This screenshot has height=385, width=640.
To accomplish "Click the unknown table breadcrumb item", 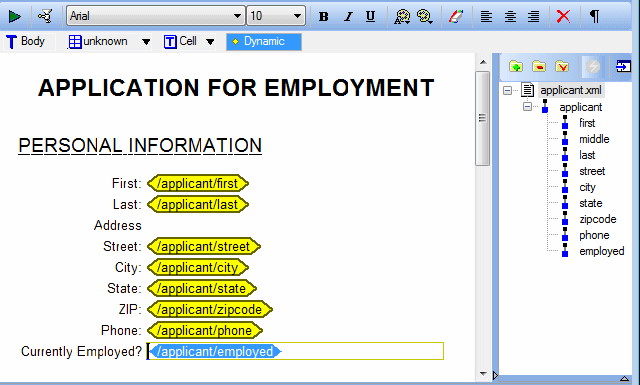I will pos(98,42).
